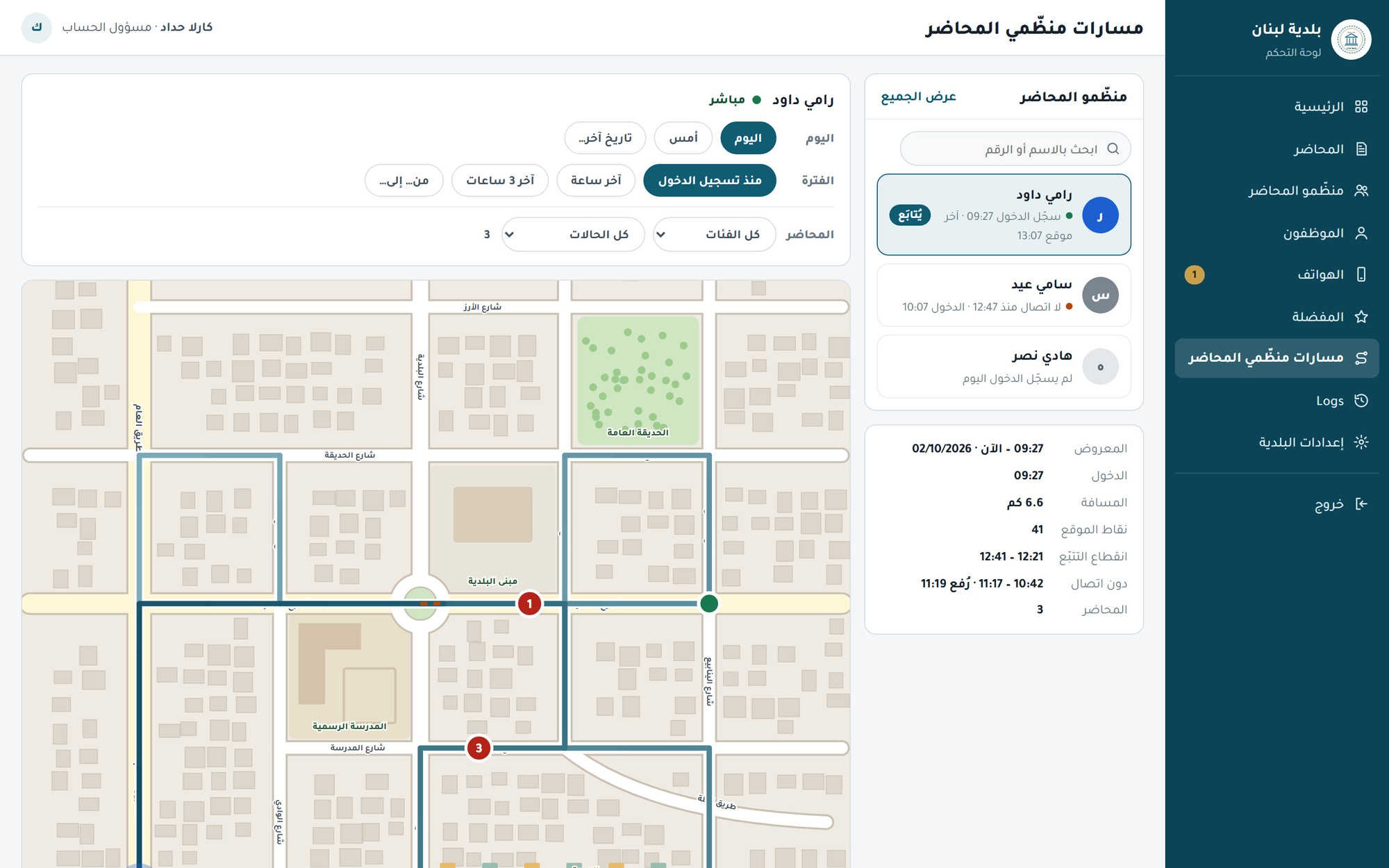1389x868 pixels.
Task: Choose تاريخ آخر date option
Action: 605,138
